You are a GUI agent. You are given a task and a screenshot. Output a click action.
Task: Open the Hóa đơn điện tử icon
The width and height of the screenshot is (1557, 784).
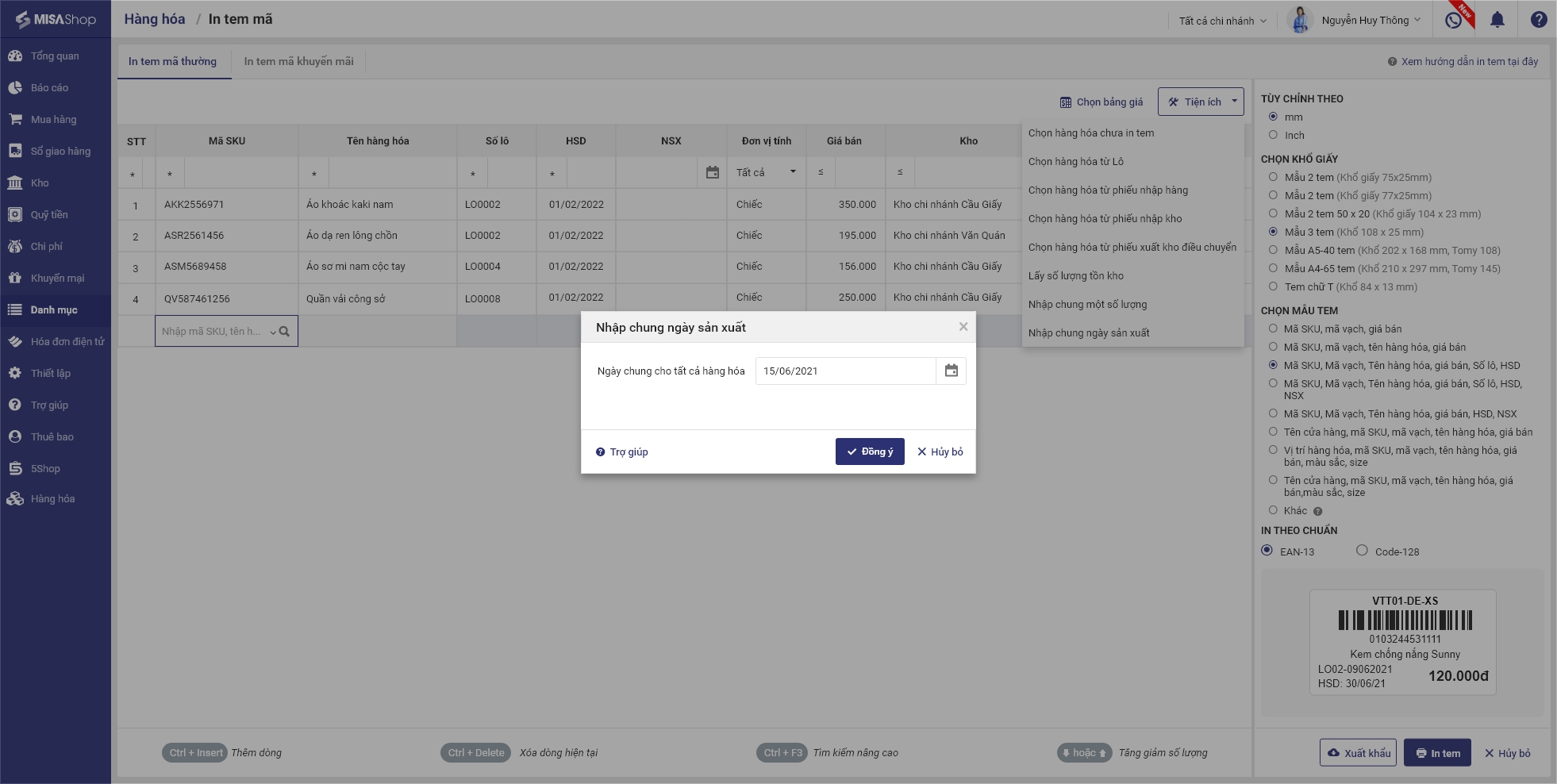[15, 342]
